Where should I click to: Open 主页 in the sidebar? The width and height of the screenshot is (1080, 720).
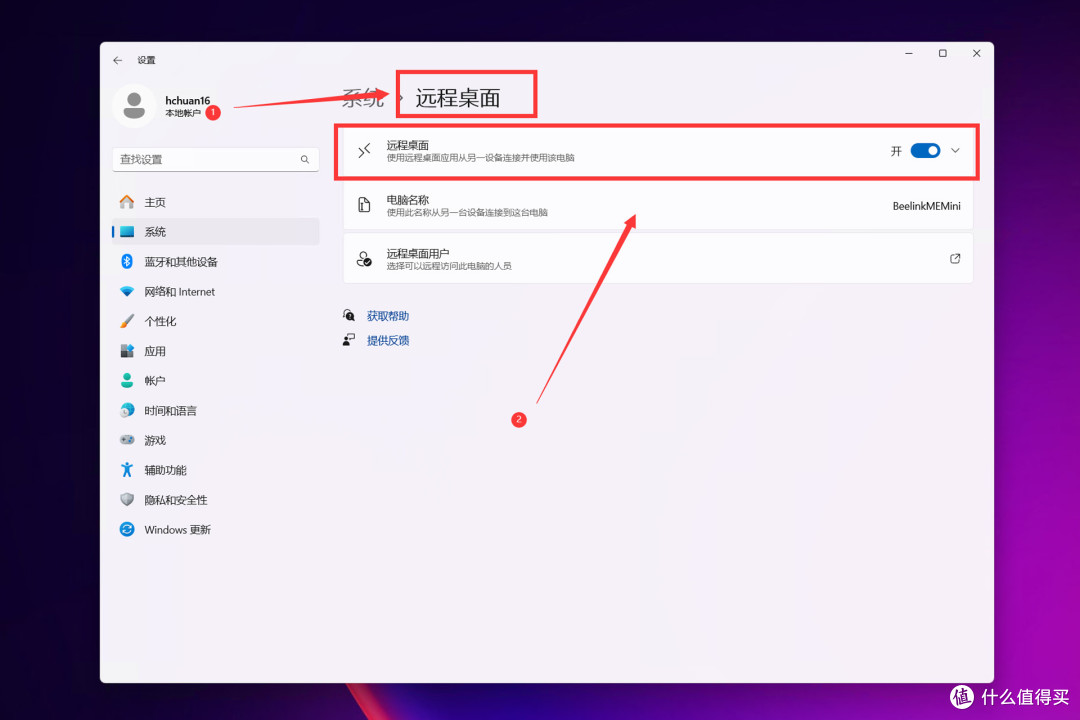[x=216, y=202]
